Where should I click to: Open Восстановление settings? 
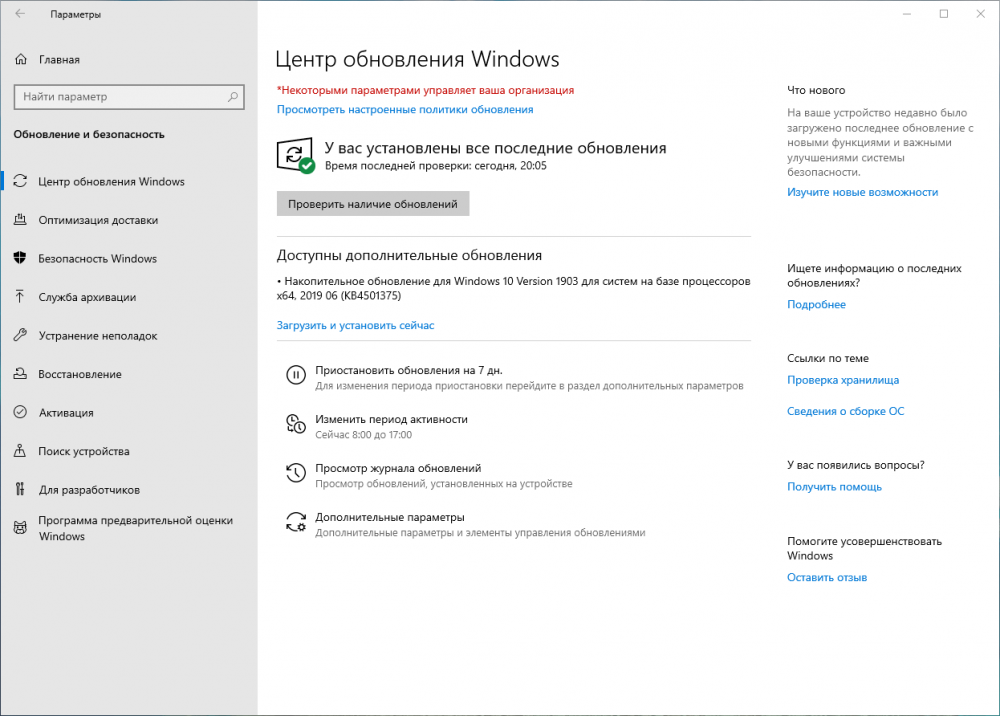80,374
